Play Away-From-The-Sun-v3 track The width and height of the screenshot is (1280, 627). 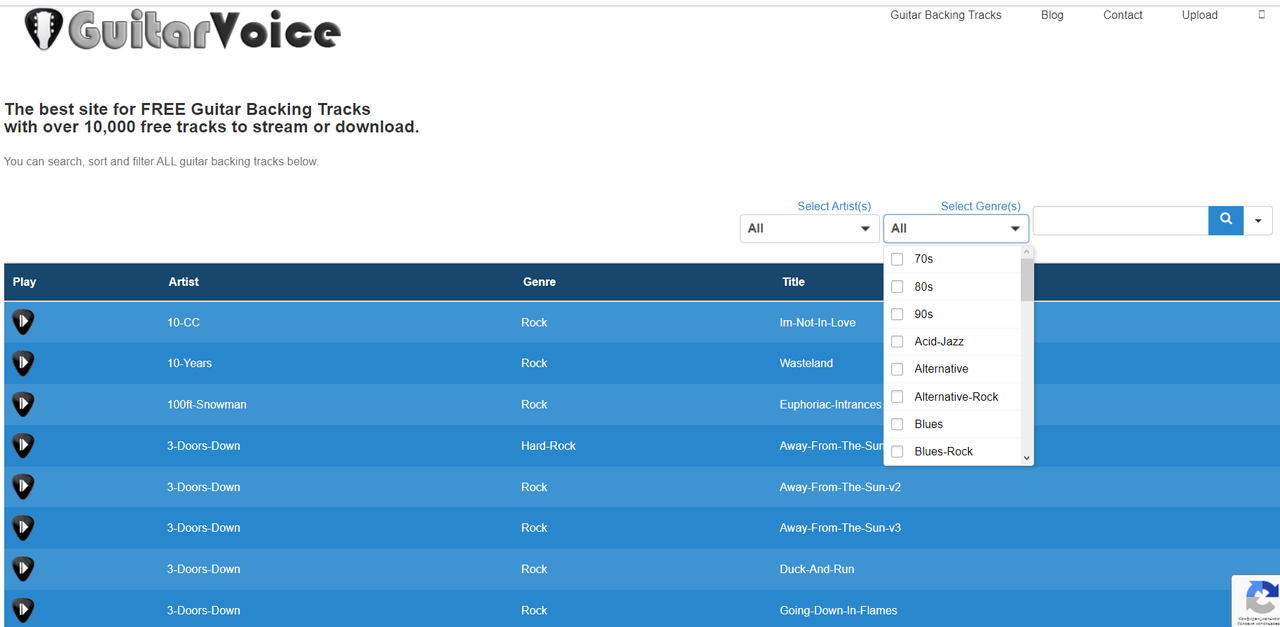pos(23,528)
